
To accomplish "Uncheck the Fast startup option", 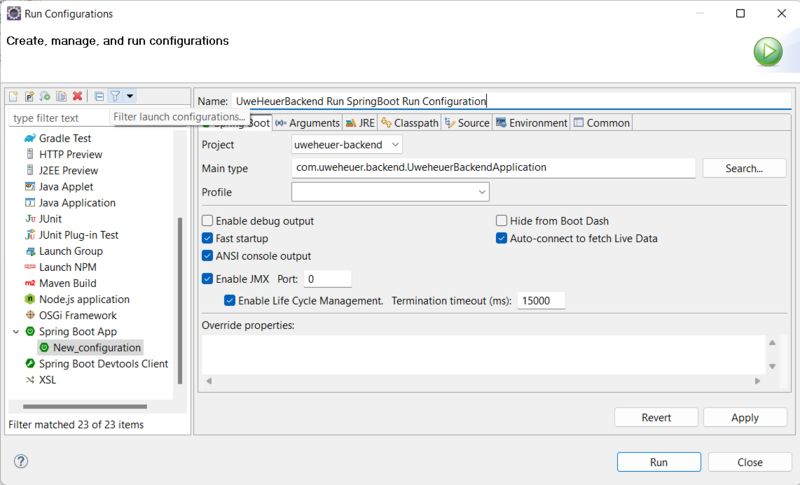I will point(208,239).
